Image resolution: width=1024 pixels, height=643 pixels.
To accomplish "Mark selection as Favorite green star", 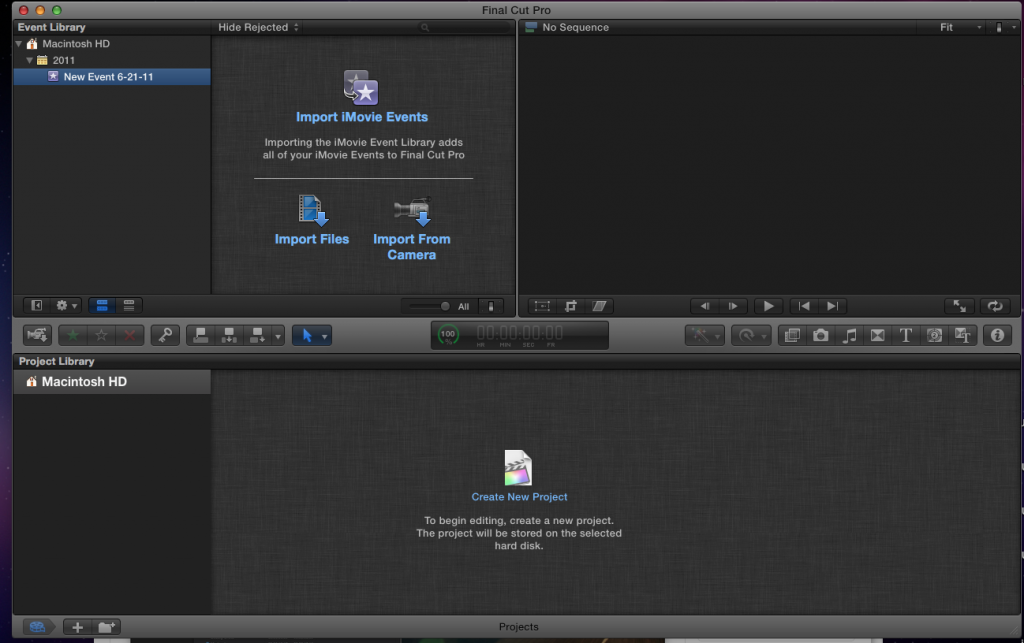I will click(73, 336).
